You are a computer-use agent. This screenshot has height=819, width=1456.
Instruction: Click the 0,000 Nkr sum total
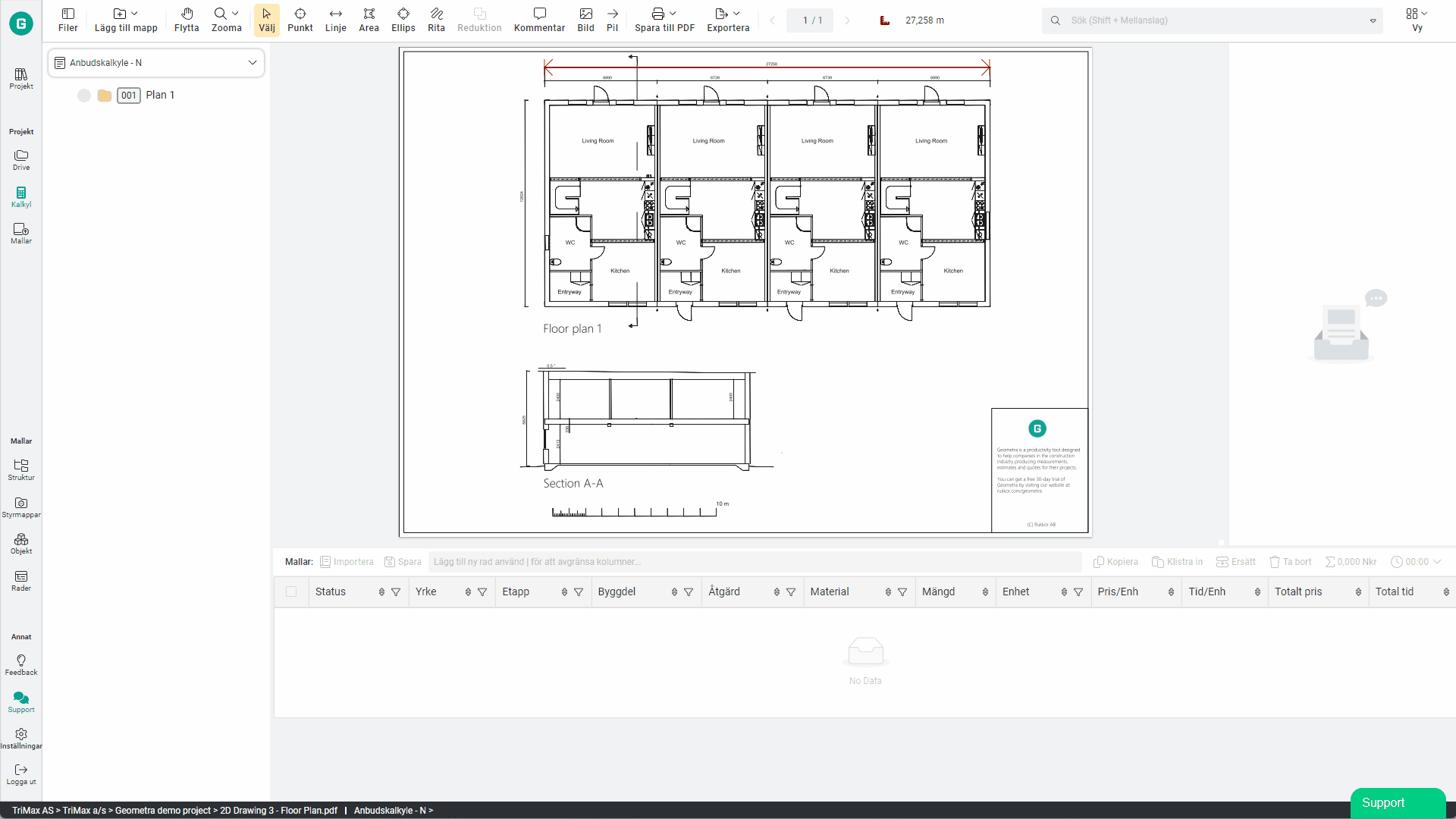click(1351, 562)
